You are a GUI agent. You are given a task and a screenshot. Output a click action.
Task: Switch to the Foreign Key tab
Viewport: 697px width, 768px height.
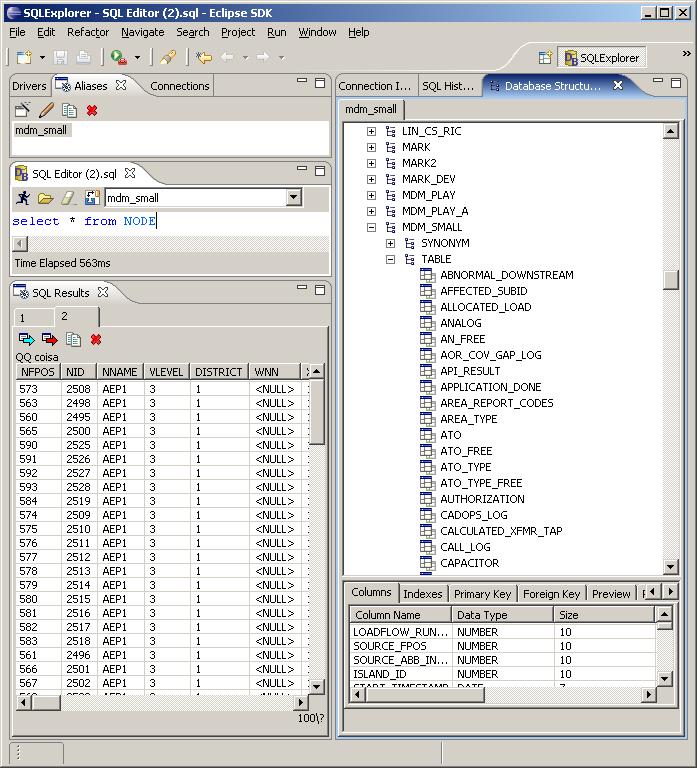(551, 594)
